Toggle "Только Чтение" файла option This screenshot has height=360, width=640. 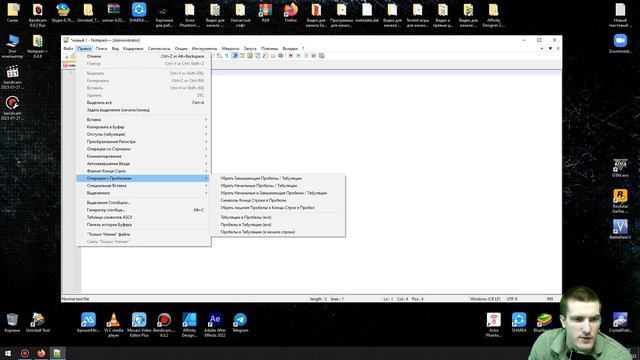pos(144,234)
